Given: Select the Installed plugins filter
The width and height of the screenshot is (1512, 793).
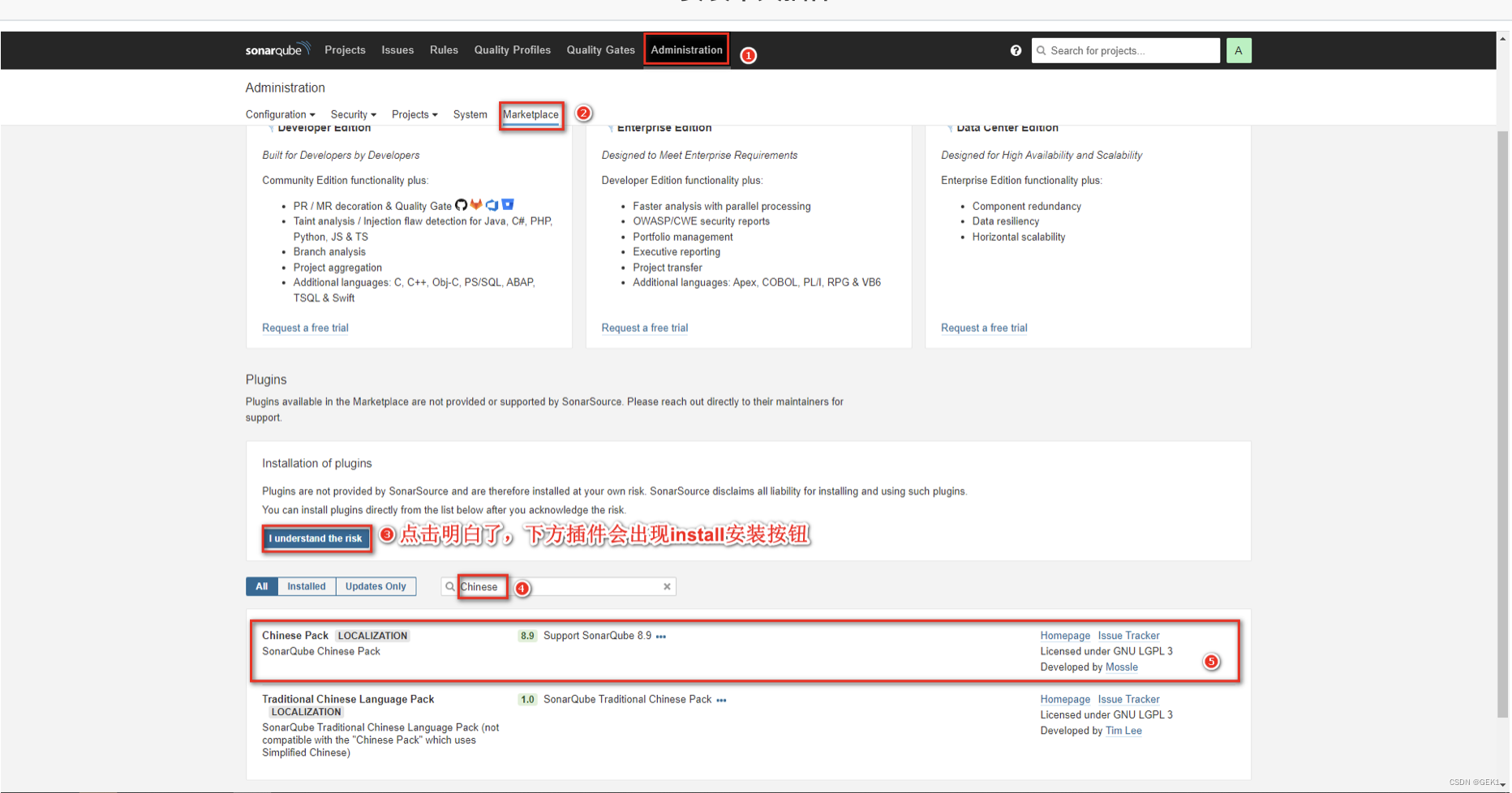Looking at the screenshot, I should pos(307,586).
